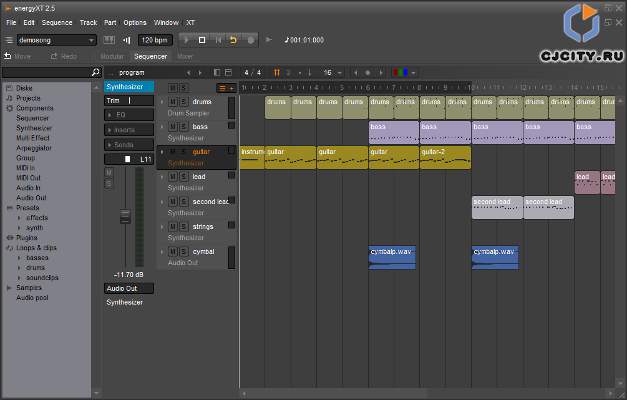Screen dimensions: 627x400
Task: Click the metronome icon next to bpm
Action: pos(127,40)
